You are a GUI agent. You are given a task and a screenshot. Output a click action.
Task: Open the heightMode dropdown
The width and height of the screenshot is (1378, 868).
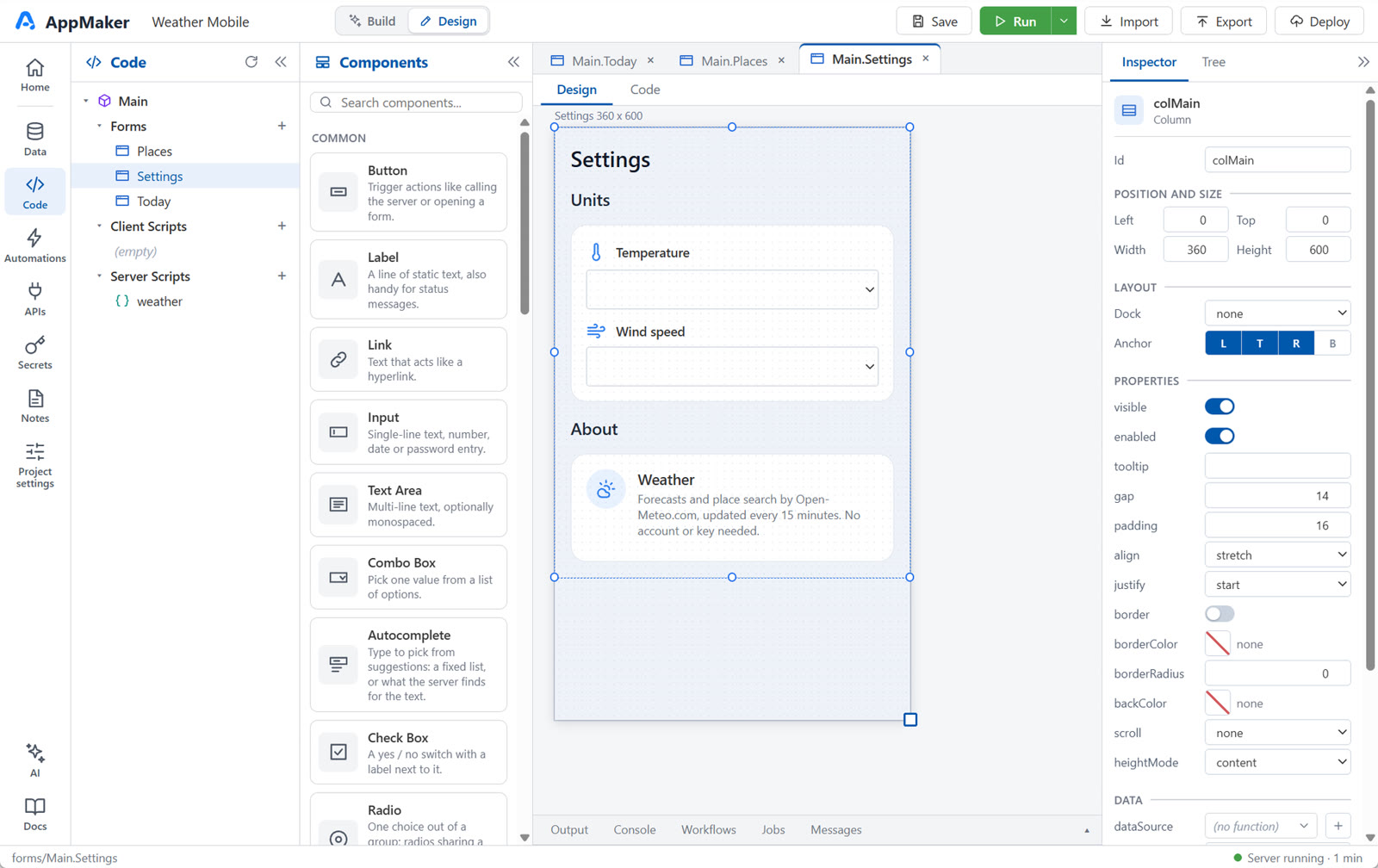click(x=1277, y=762)
